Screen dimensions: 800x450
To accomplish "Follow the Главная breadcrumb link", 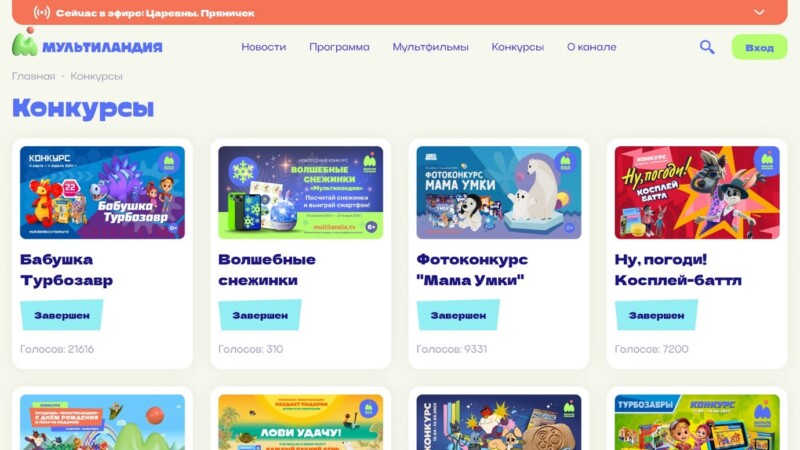I will click(34, 76).
